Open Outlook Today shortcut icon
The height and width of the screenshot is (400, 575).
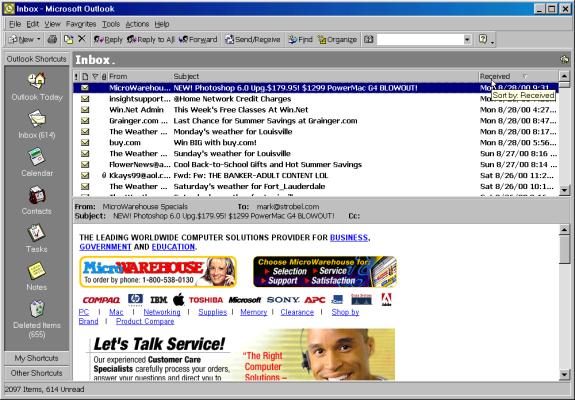coord(37,81)
